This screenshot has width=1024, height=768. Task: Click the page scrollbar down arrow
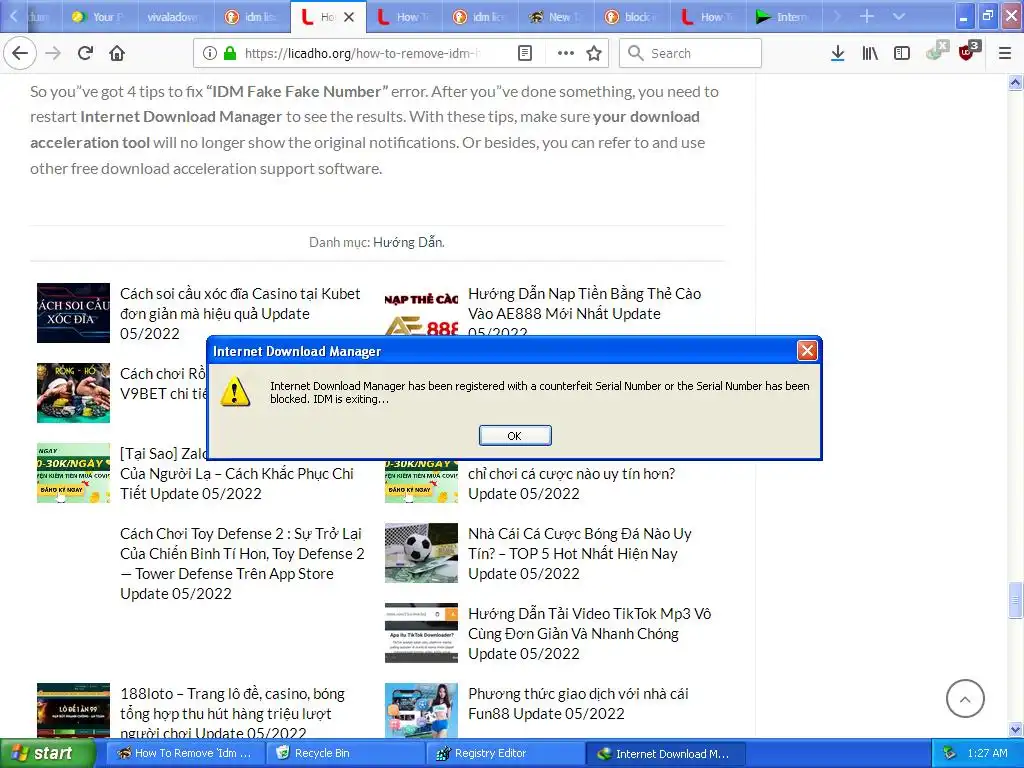coord(1015,729)
